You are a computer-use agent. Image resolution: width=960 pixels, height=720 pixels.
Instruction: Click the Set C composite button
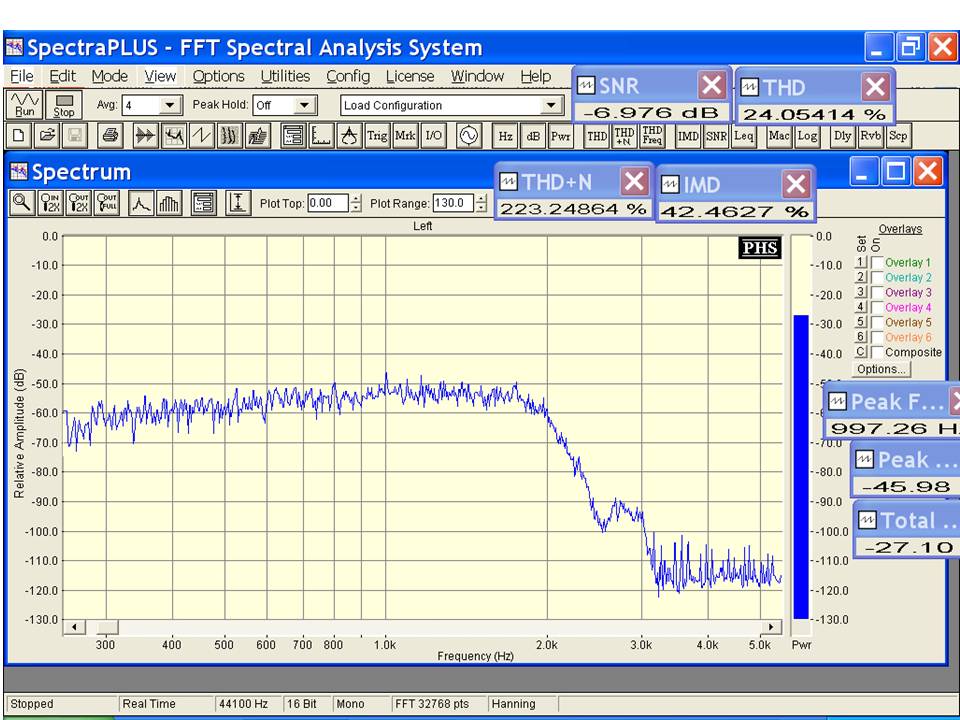pos(861,352)
